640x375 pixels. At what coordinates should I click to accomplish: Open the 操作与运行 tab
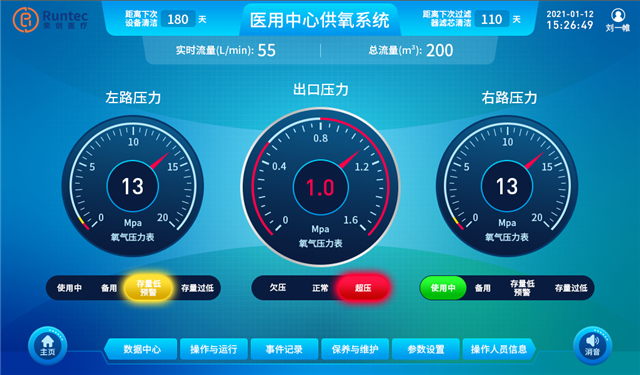[213, 349]
